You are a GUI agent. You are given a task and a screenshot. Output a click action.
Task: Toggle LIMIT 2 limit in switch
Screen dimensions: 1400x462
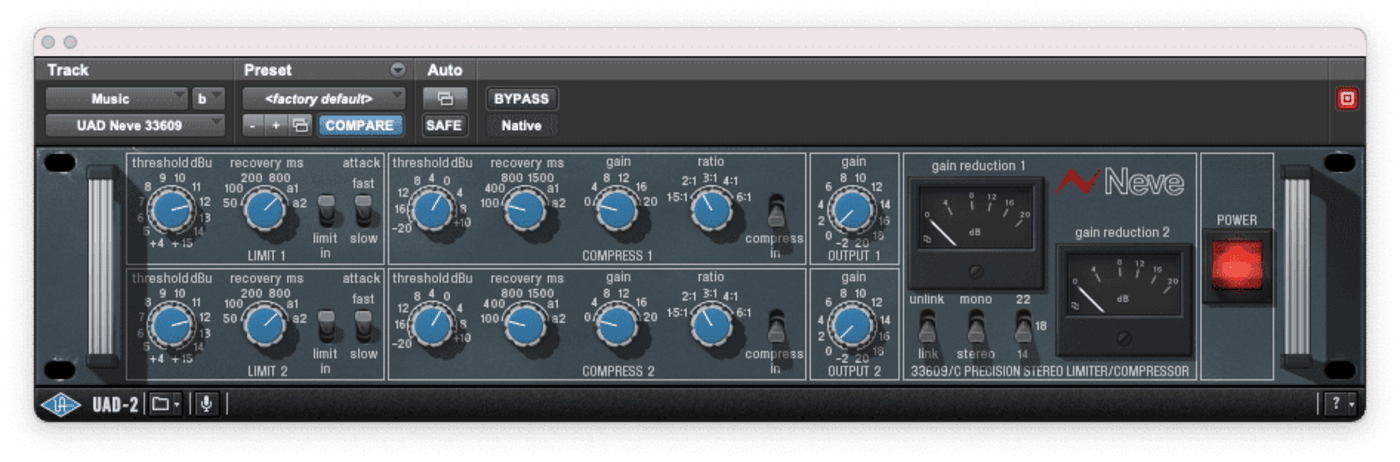pyautogui.click(x=326, y=327)
